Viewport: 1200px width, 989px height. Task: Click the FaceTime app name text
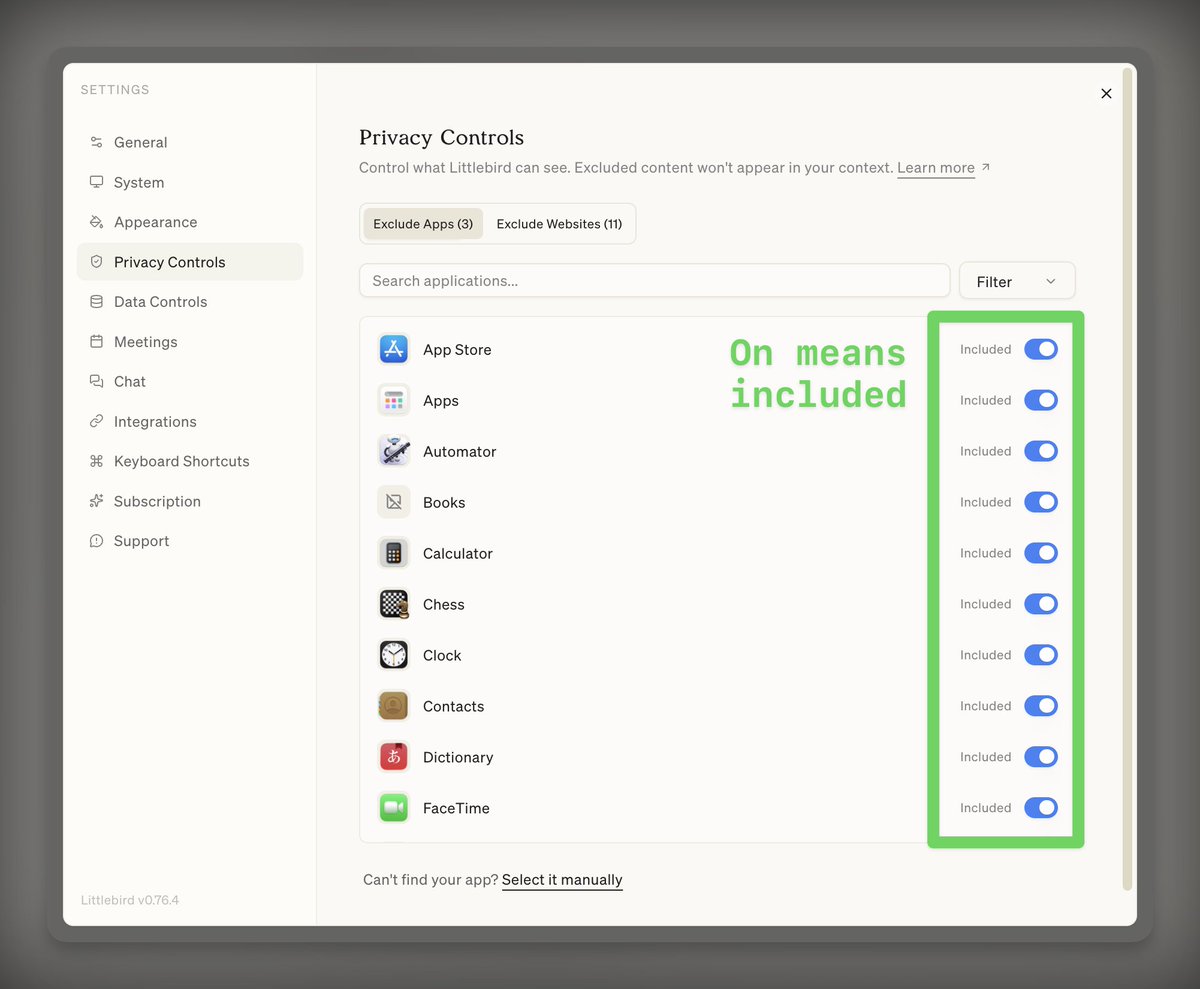click(456, 808)
